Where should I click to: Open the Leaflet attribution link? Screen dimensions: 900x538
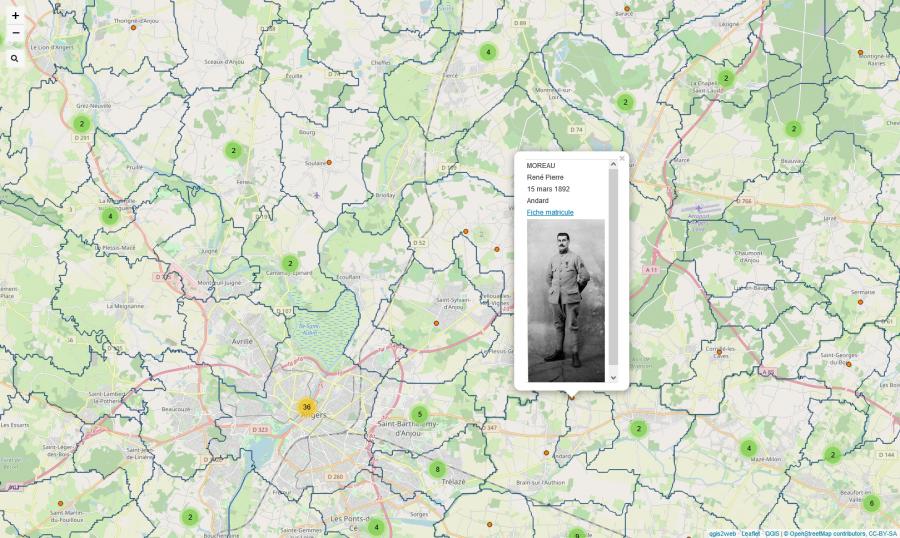750,534
